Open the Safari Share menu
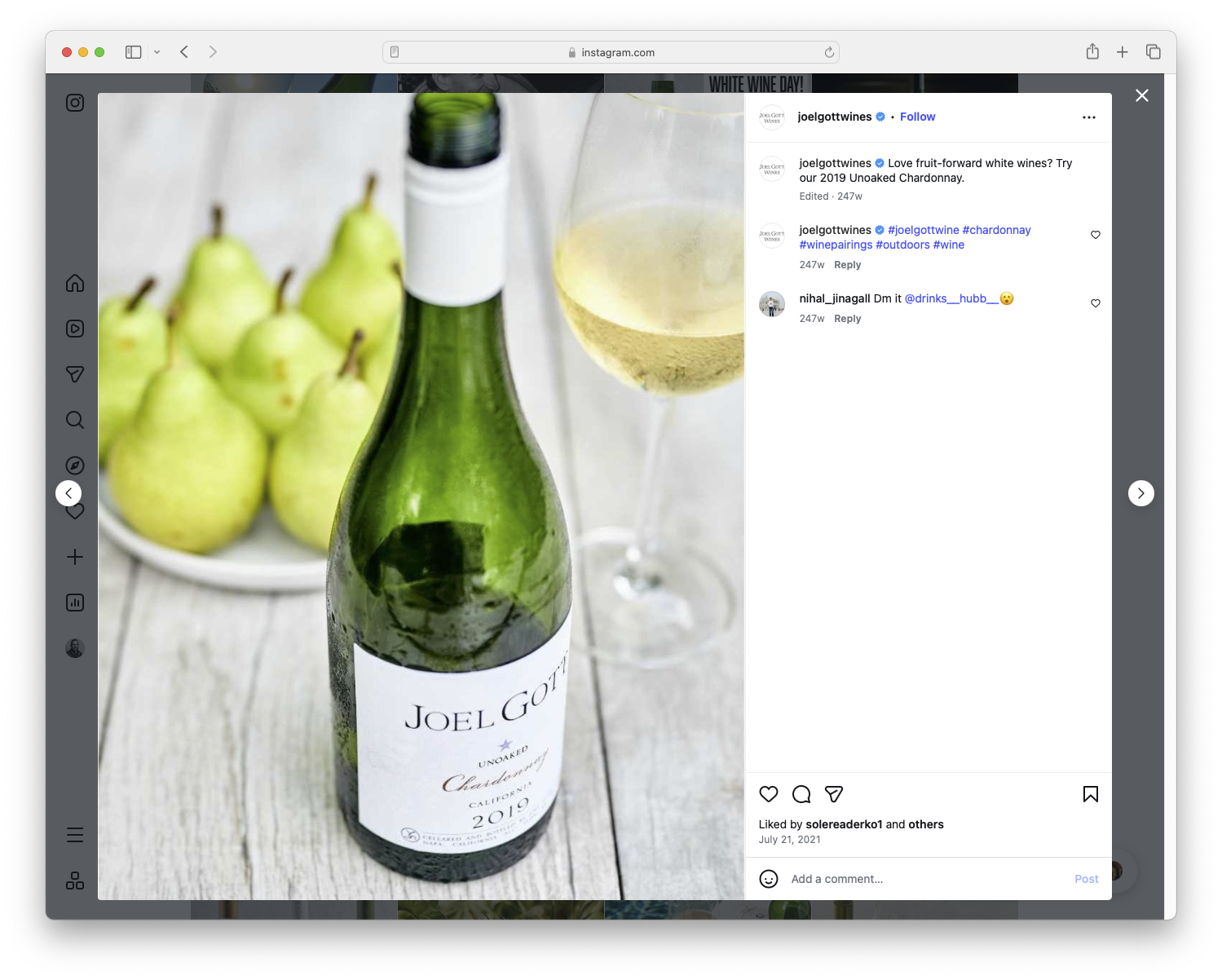This screenshot has height=980, width=1222. (1092, 51)
